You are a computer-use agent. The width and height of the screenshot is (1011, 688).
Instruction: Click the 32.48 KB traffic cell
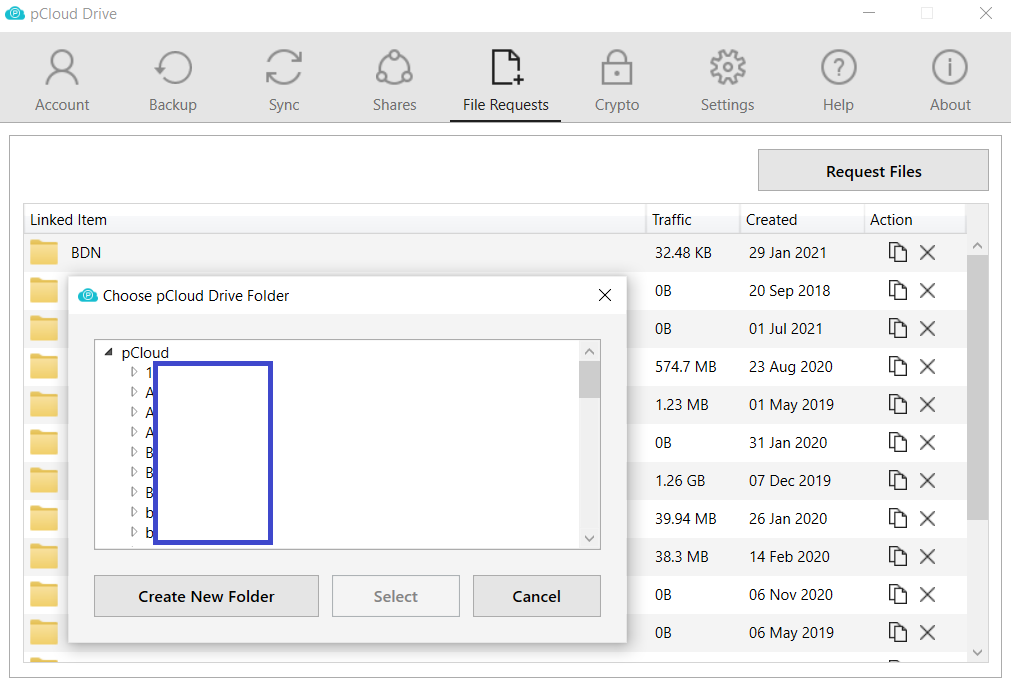click(683, 252)
